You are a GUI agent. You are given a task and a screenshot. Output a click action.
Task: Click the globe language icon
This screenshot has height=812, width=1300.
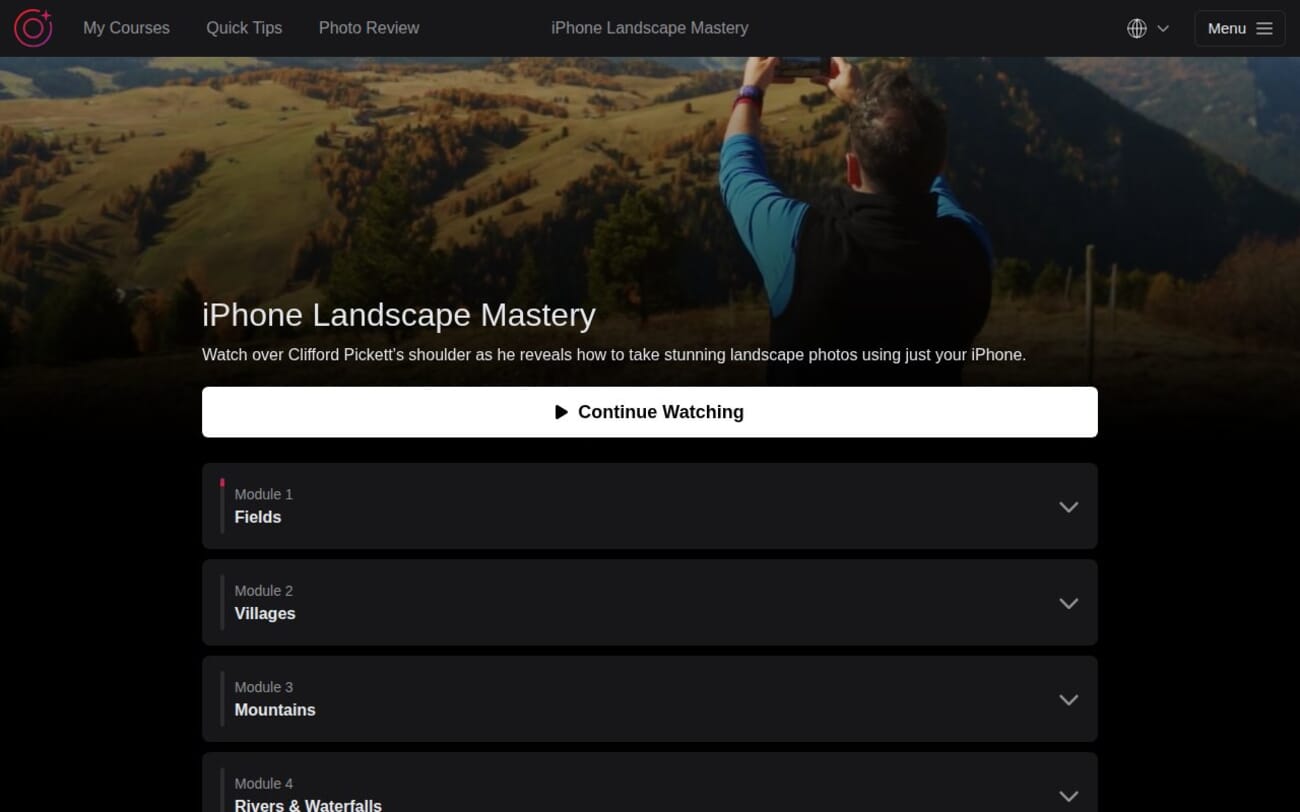point(1137,28)
